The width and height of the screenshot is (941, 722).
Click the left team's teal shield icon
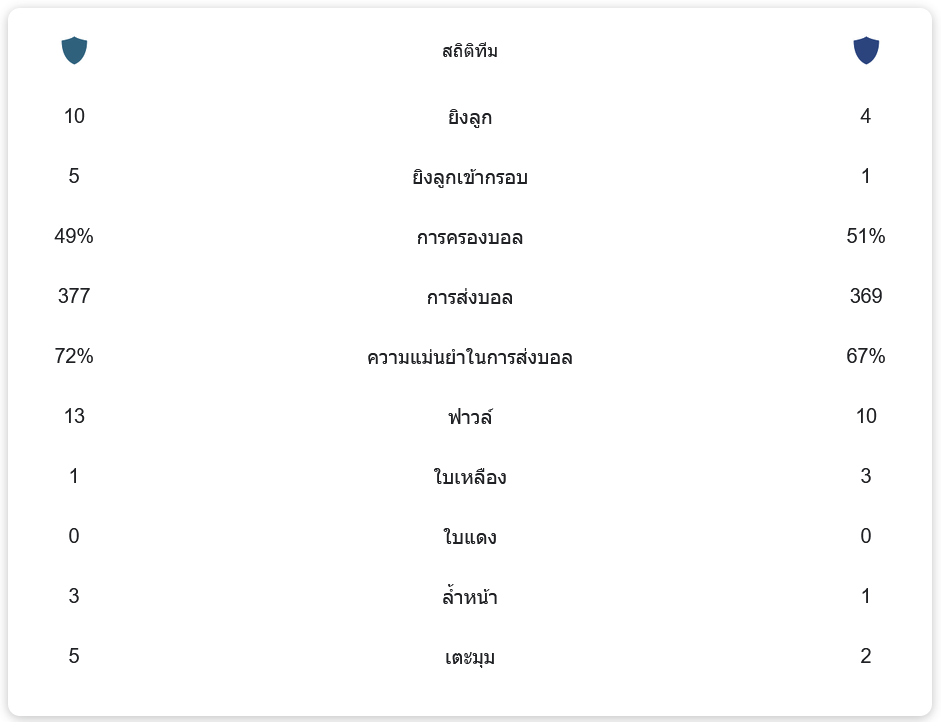(74, 50)
